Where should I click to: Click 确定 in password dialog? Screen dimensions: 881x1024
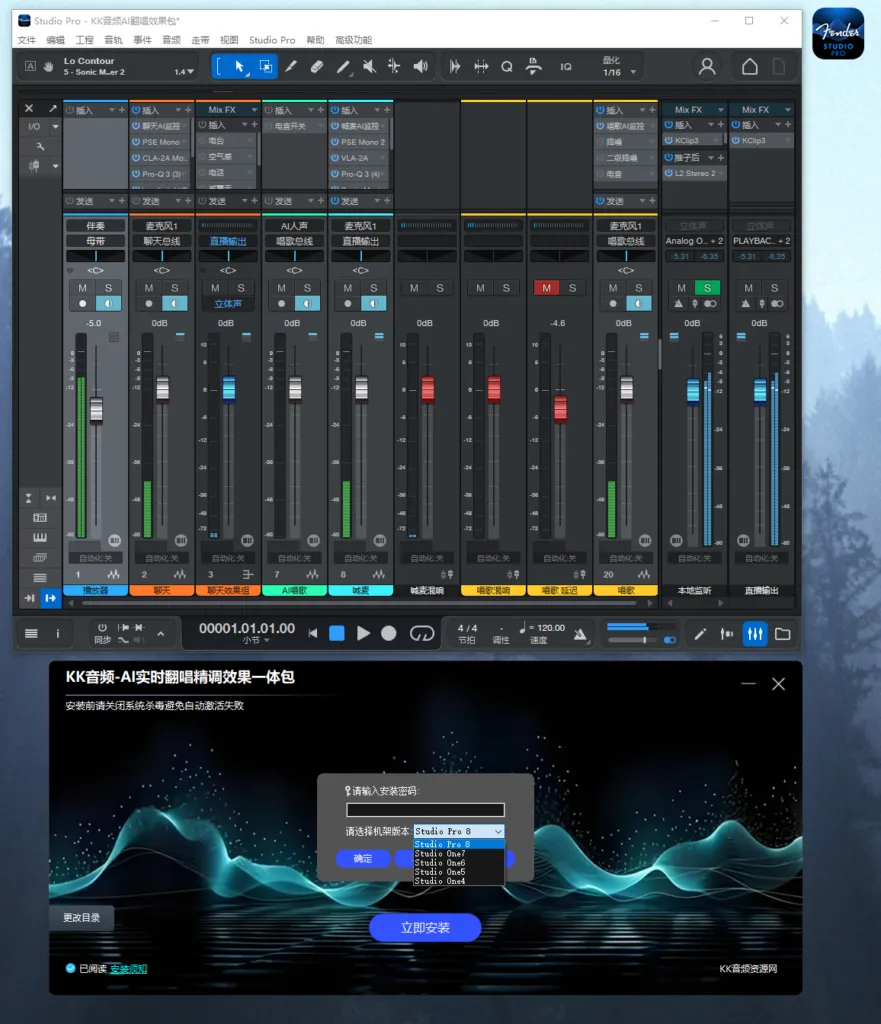(363, 858)
